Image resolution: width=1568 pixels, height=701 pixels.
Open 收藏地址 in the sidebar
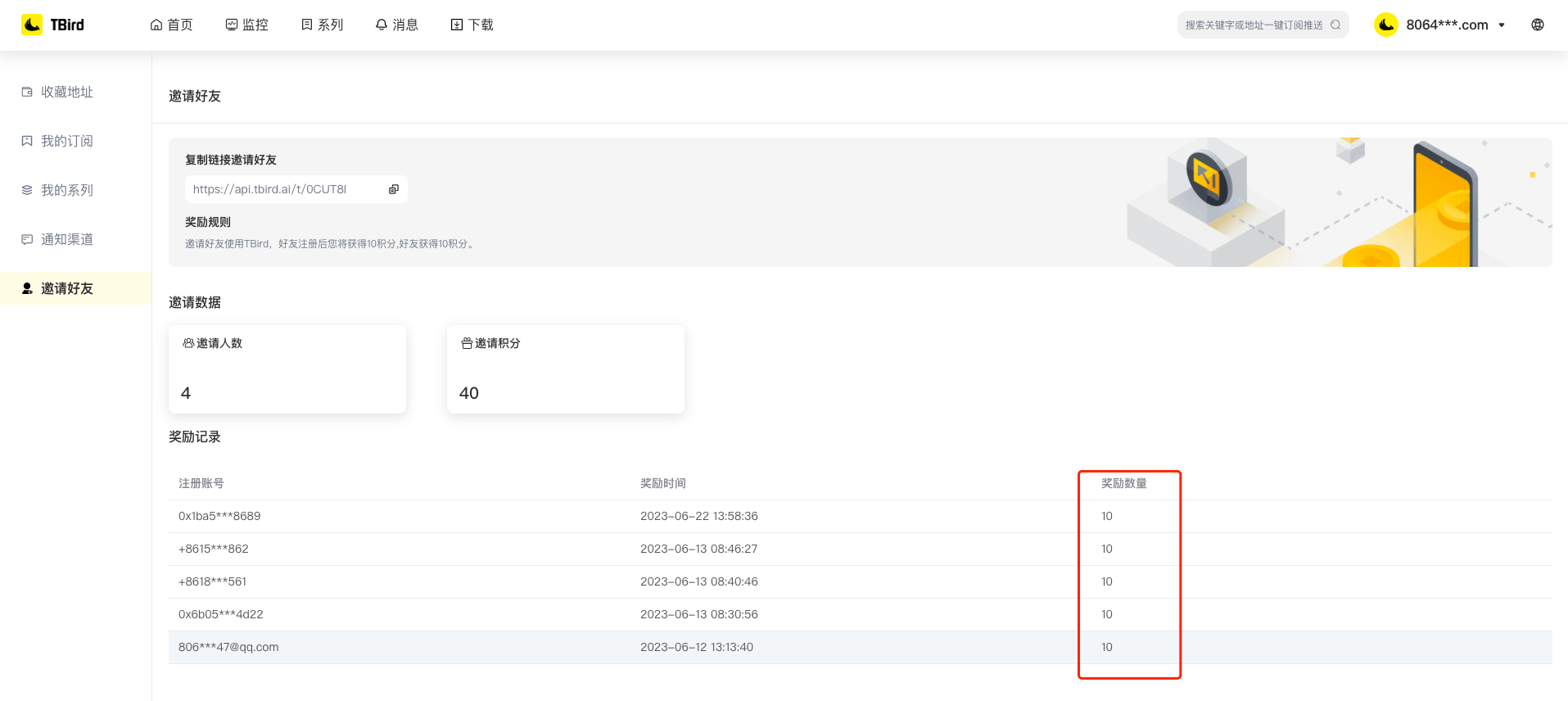point(66,92)
